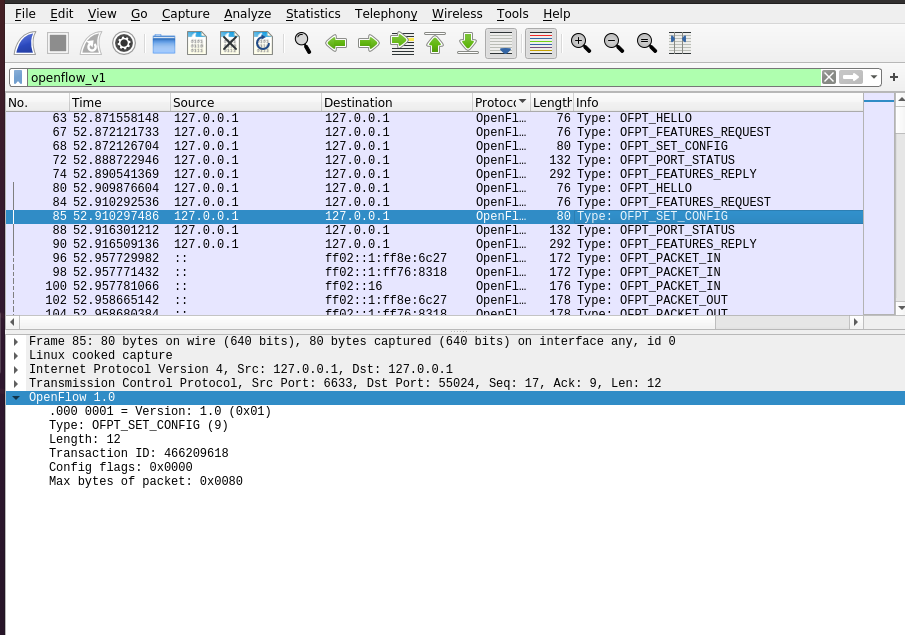
Task: Apply the display filter arrow
Action: pyautogui.click(x=851, y=77)
